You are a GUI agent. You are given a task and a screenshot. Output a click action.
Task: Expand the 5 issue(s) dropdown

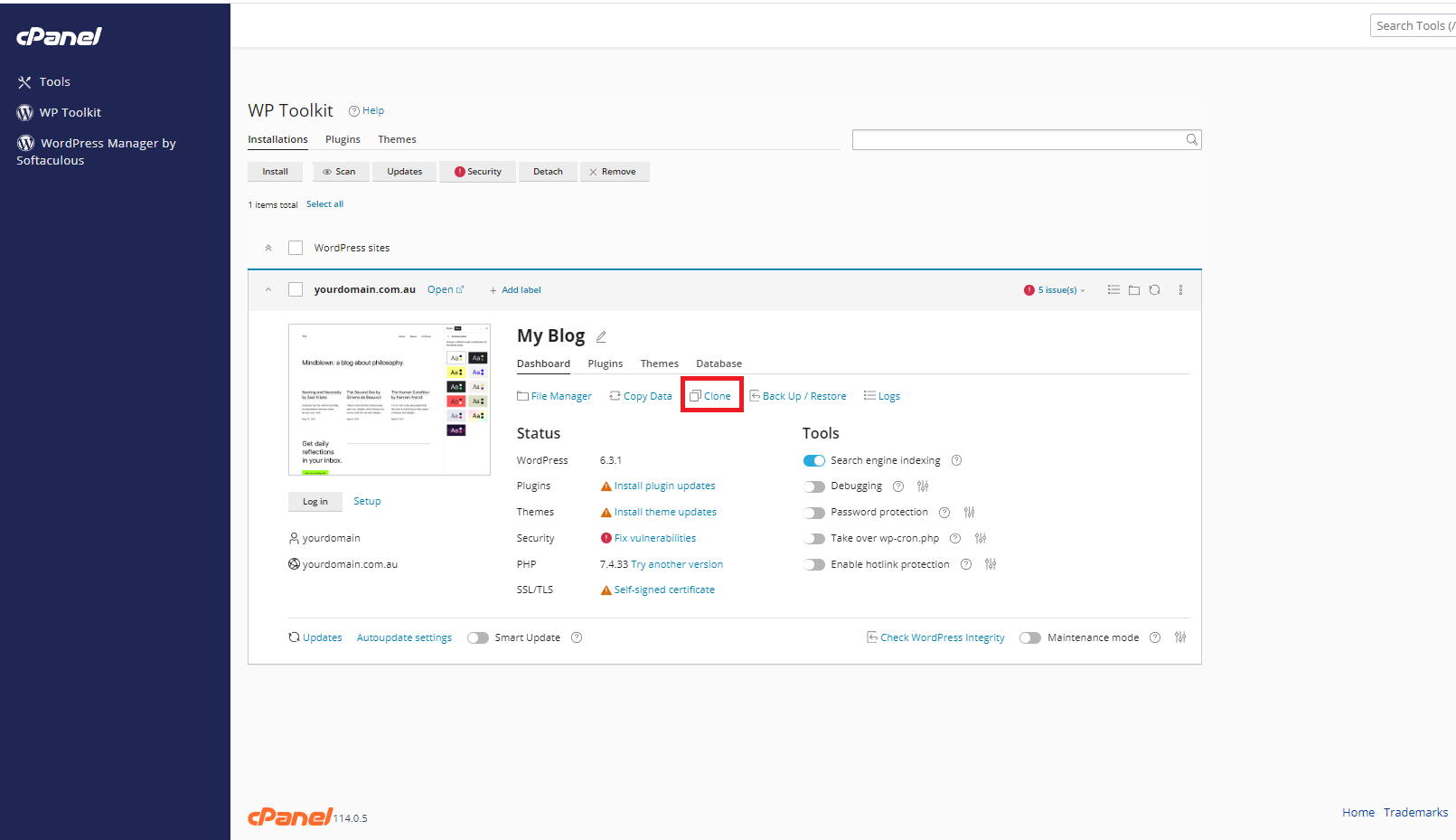click(1062, 290)
